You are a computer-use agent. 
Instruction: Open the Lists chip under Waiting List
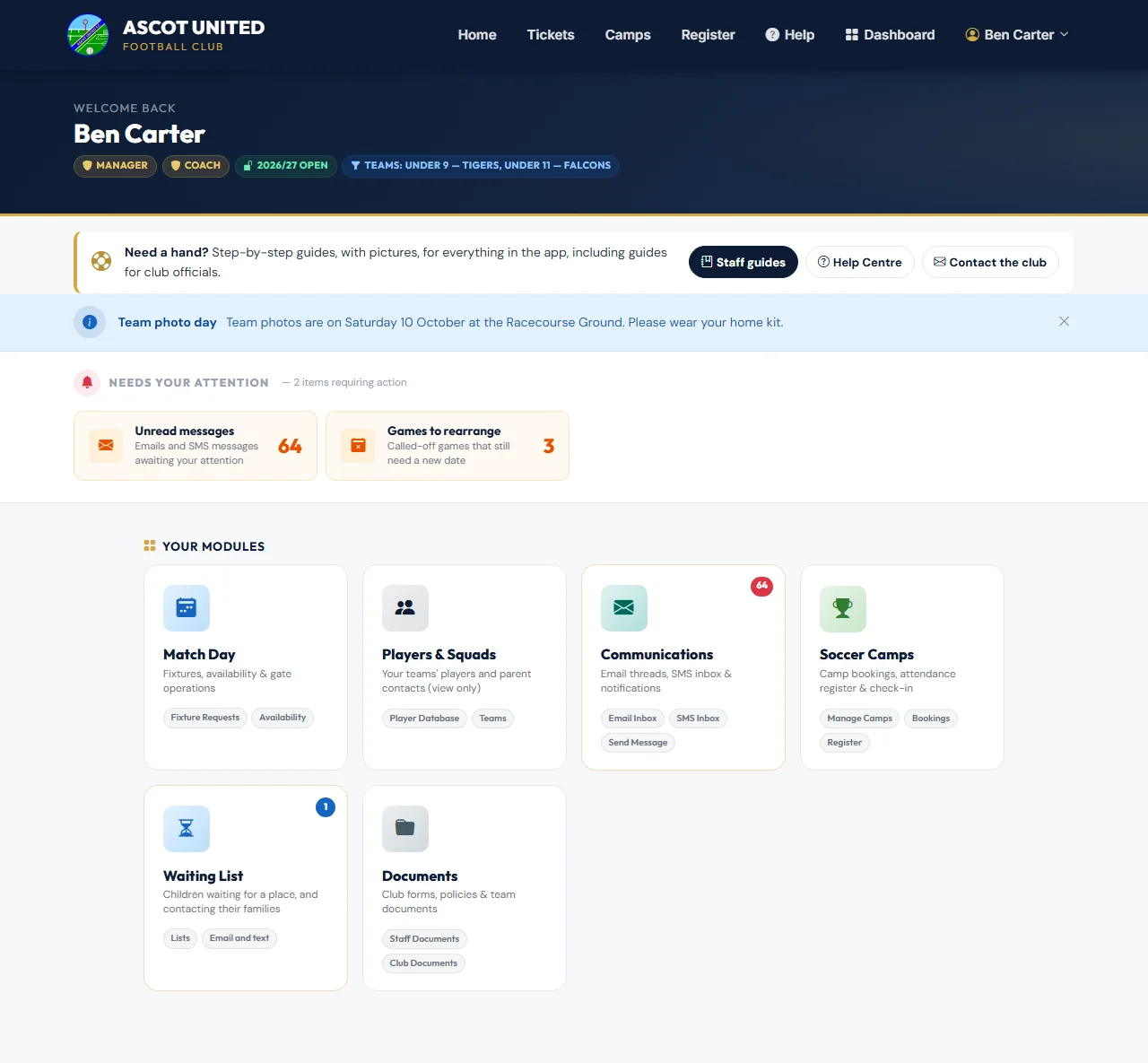click(x=180, y=938)
